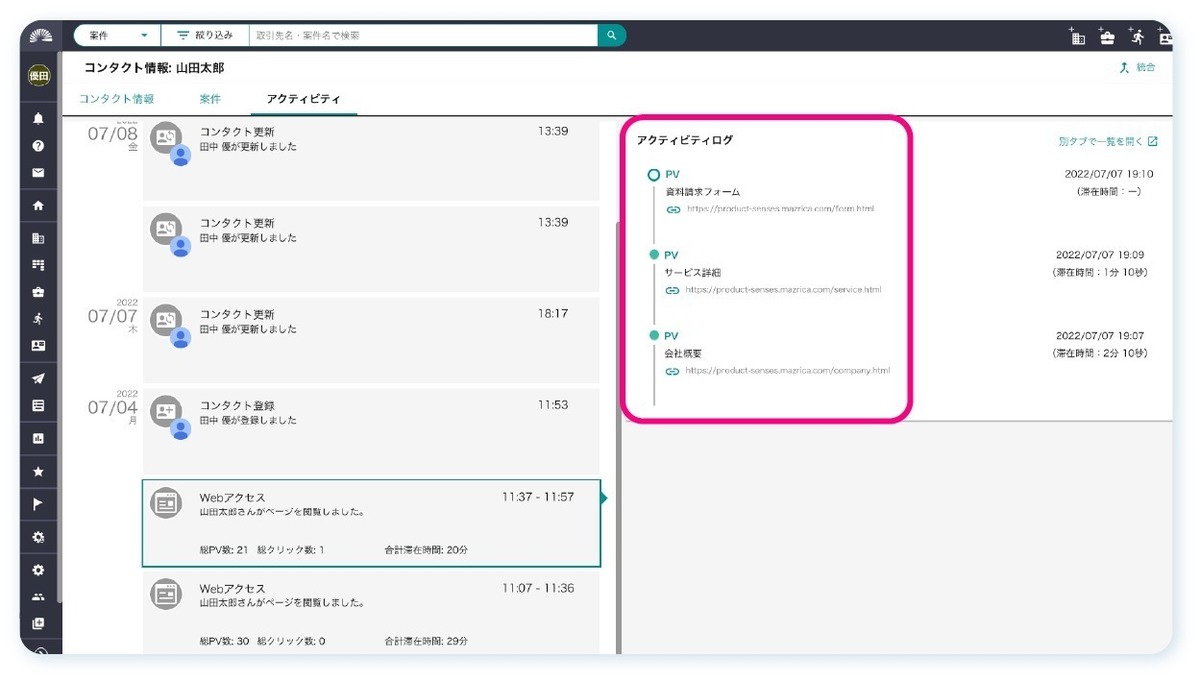Click the add deal briefcase icon
Screen dimensions: 1200x681
[x=1107, y=37]
